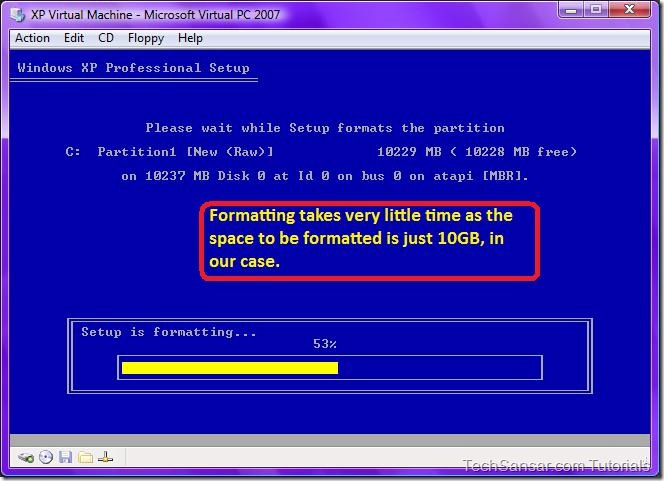Image resolution: width=664 pixels, height=481 pixels.
Task: Open the Help menu
Action: [190, 39]
